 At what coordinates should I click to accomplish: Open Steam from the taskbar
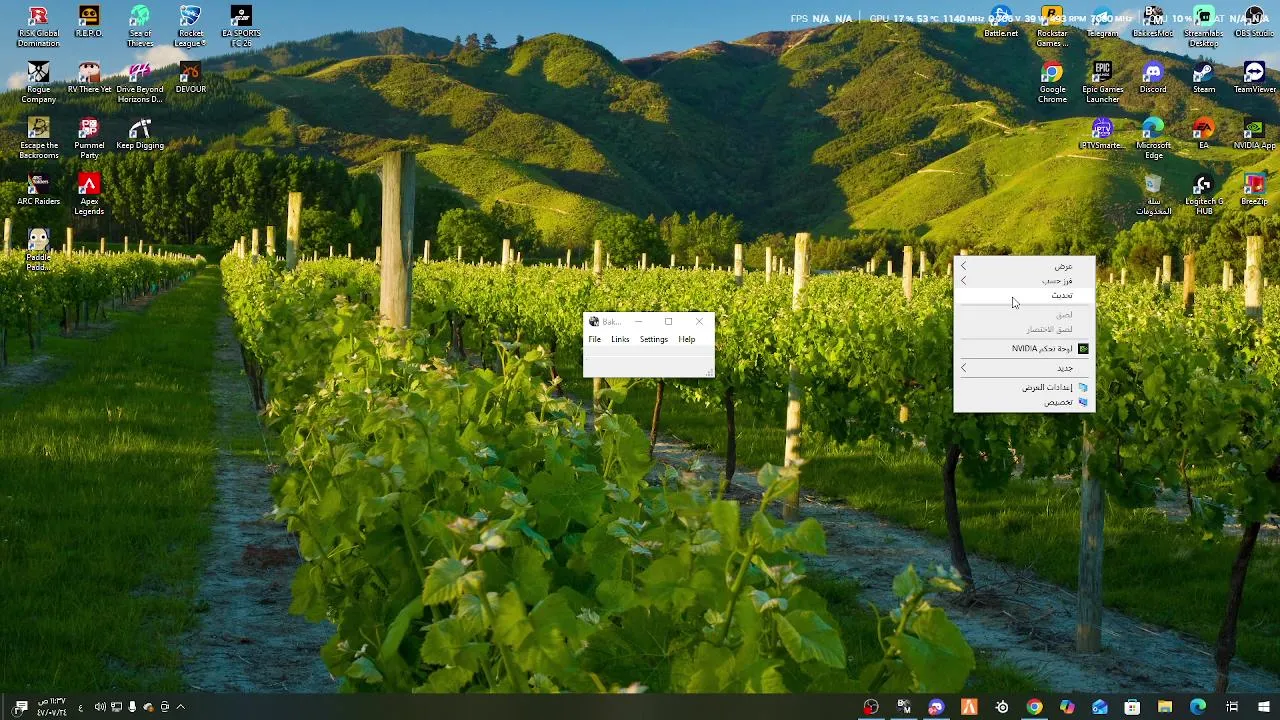point(1001,707)
